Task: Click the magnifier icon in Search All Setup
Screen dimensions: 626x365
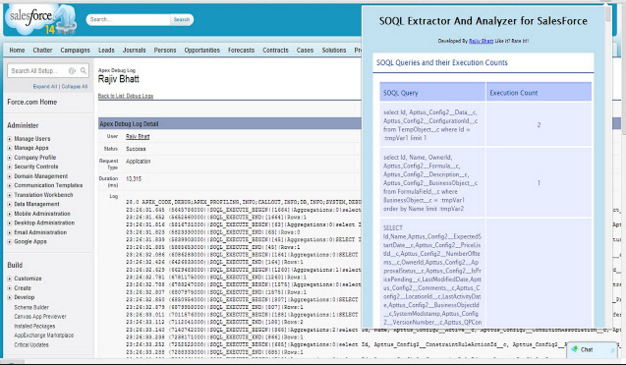Action: pos(83,71)
